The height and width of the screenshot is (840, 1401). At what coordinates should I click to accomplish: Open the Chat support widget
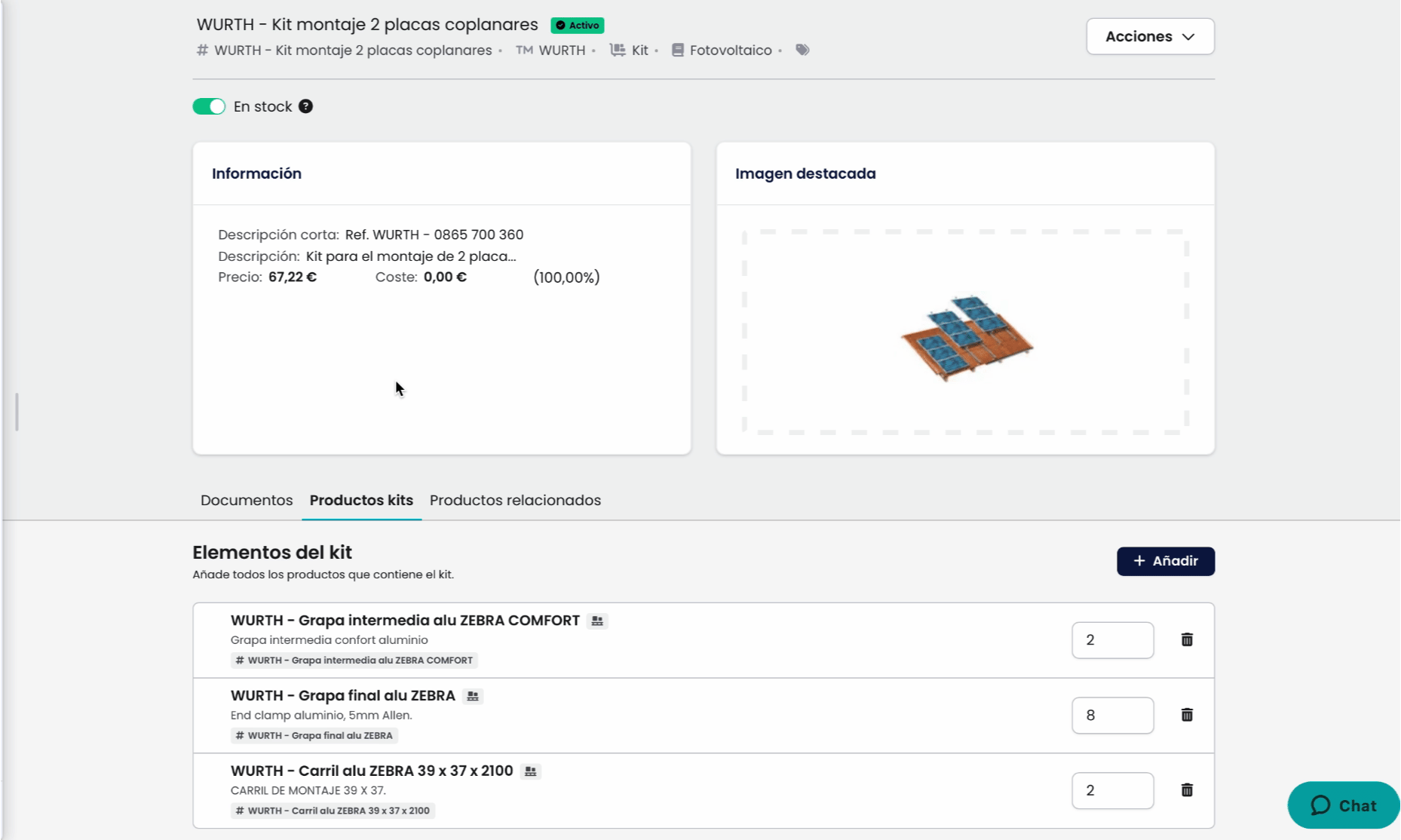tap(1344, 805)
